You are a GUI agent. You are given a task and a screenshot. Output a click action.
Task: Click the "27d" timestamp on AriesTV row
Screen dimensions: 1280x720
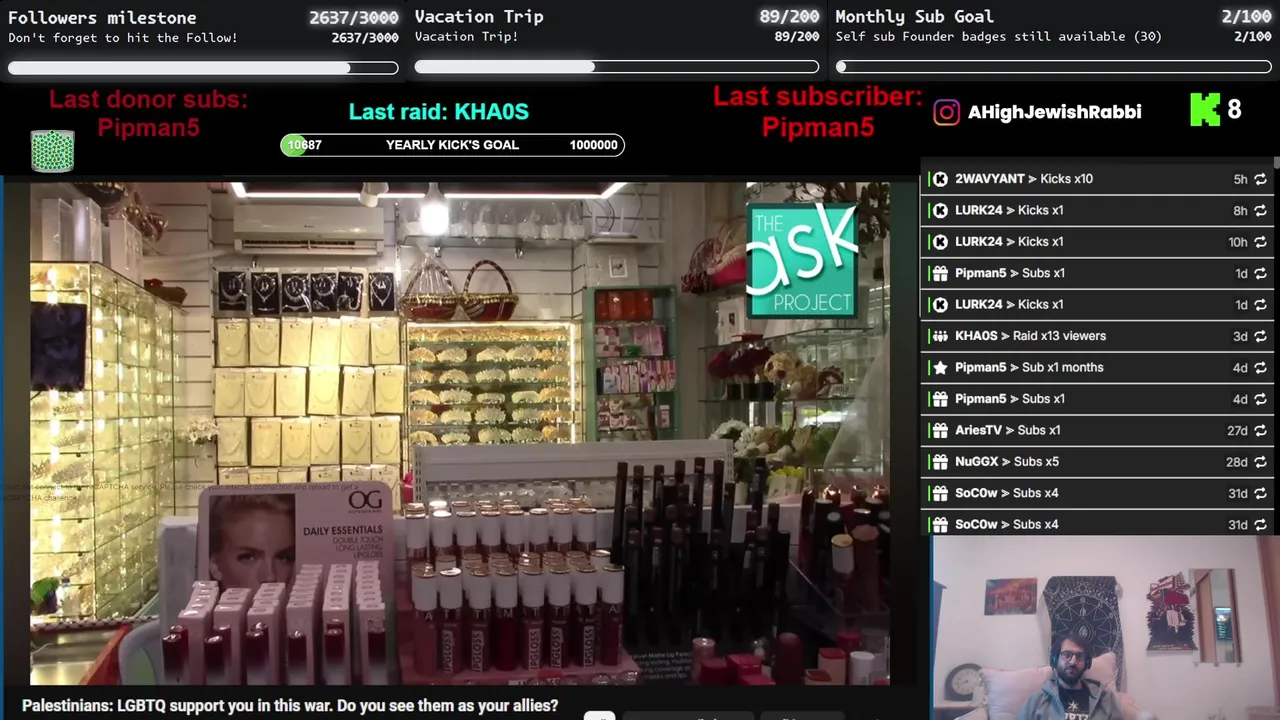pos(1237,430)
